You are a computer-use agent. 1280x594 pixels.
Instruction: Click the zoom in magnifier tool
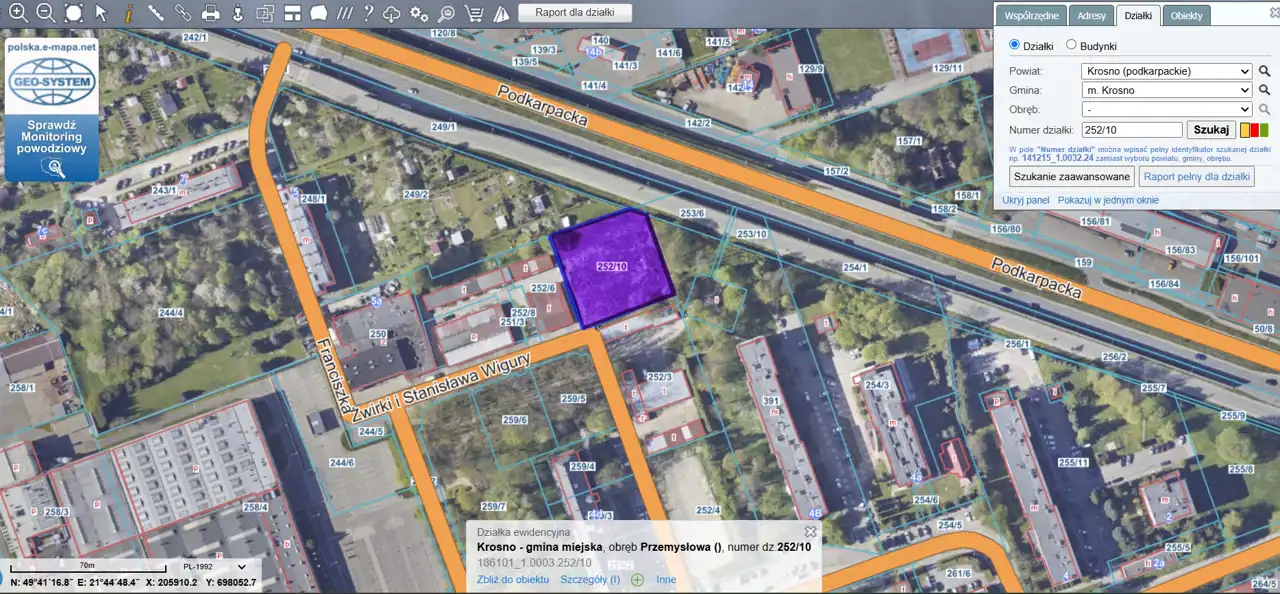pyautogui.click(x=18, y=13)
